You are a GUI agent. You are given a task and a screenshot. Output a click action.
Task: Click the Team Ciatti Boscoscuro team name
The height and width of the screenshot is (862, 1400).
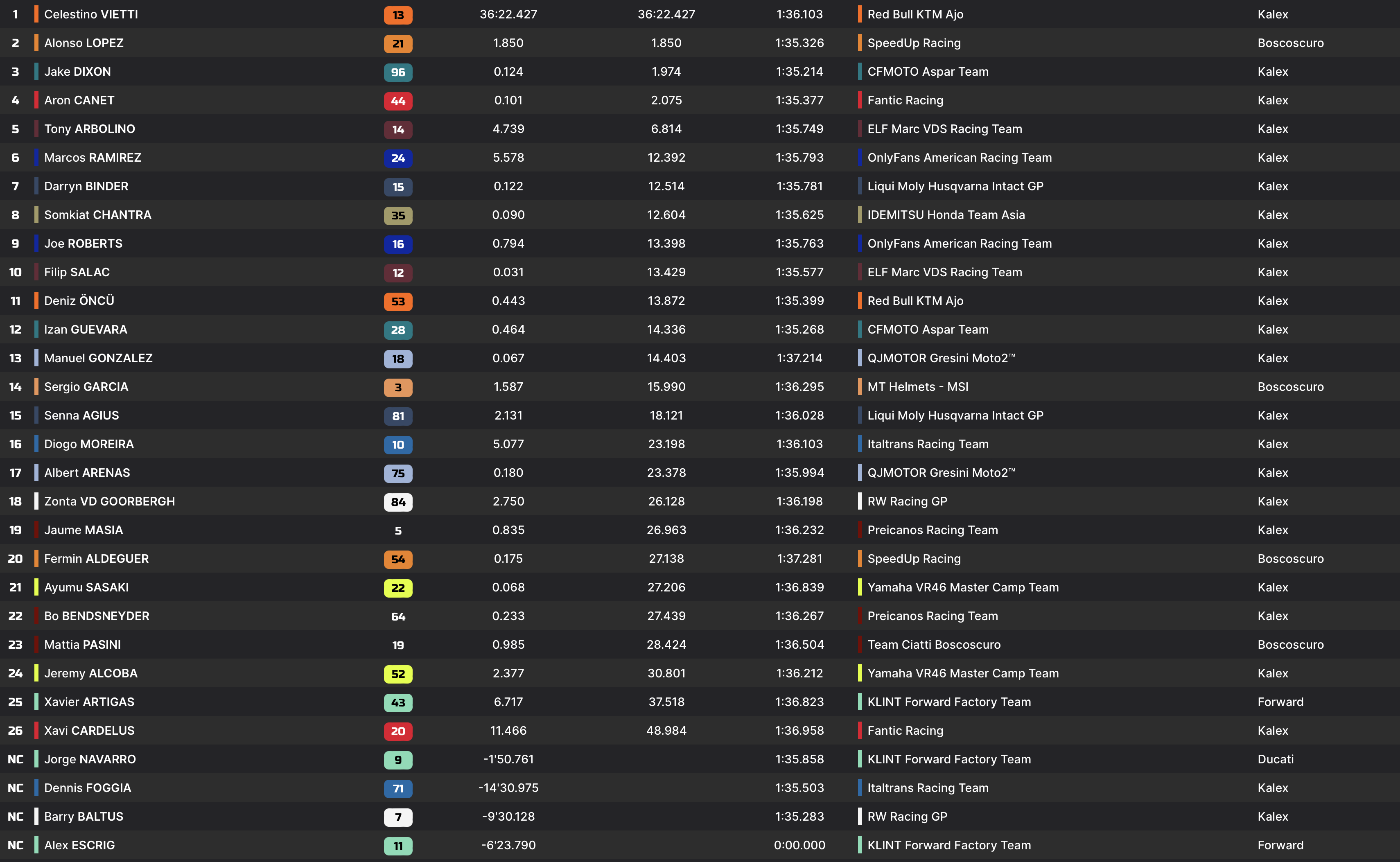click(934, 645)
